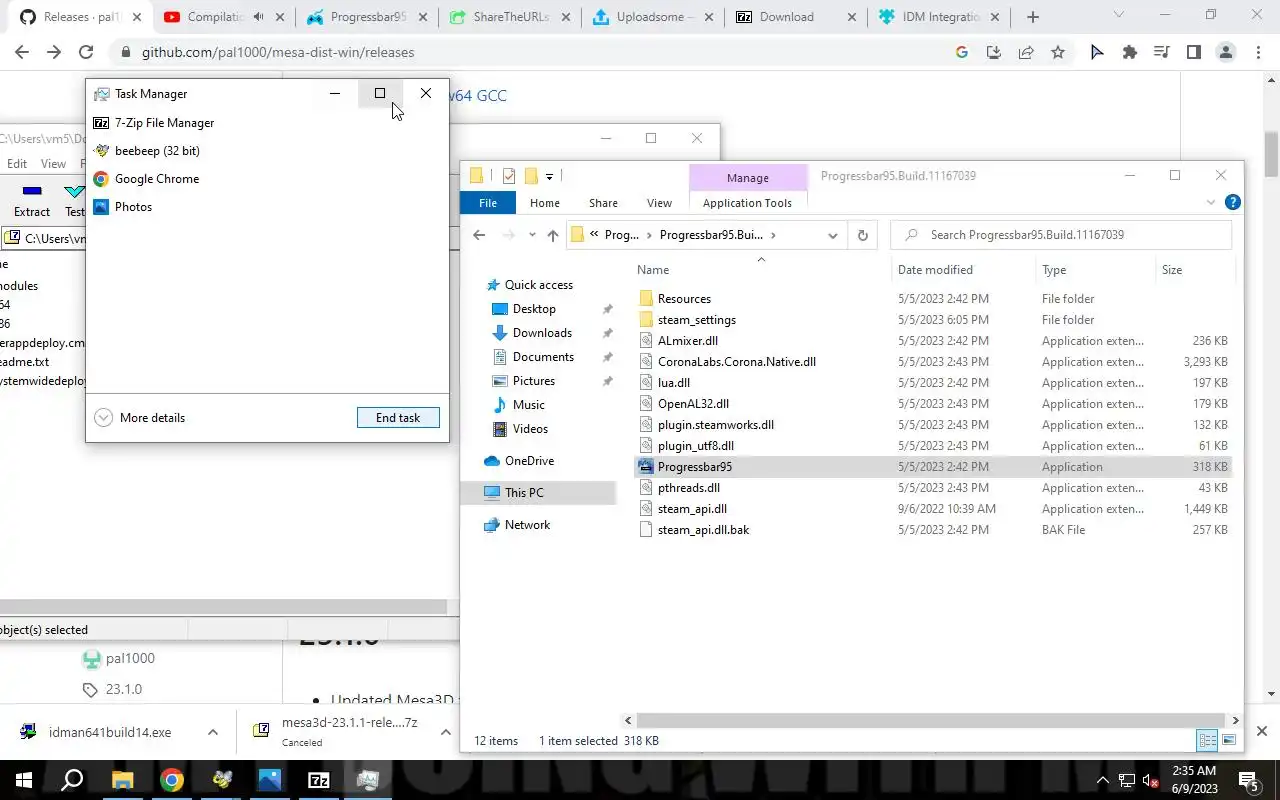The image size is (1280, 800).
Task: Open a new Chrome tab
Action: (x=1033, y=17)
